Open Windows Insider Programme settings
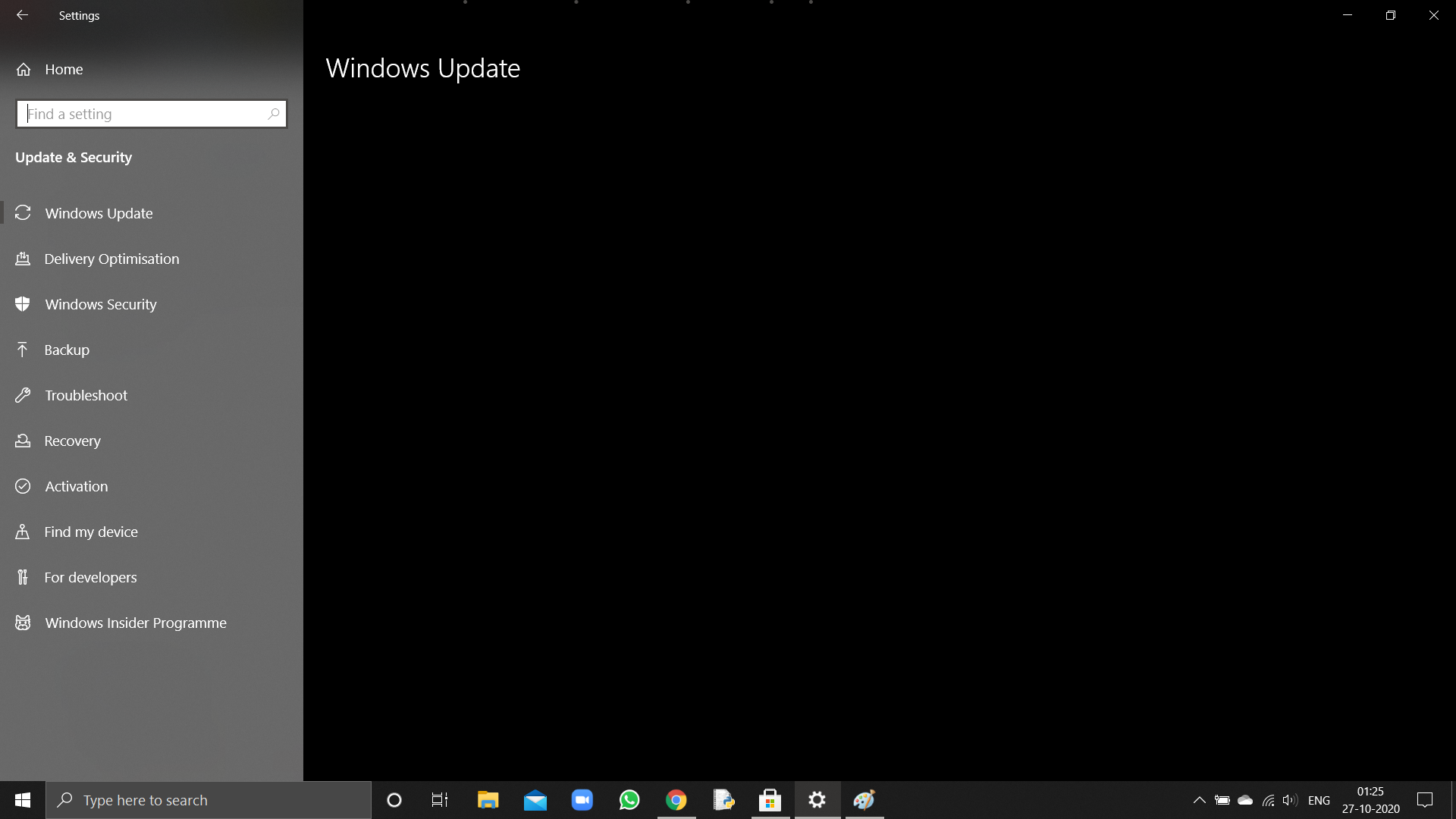Viewport: 1456px width, 819px height. click(x=135, y=623)
